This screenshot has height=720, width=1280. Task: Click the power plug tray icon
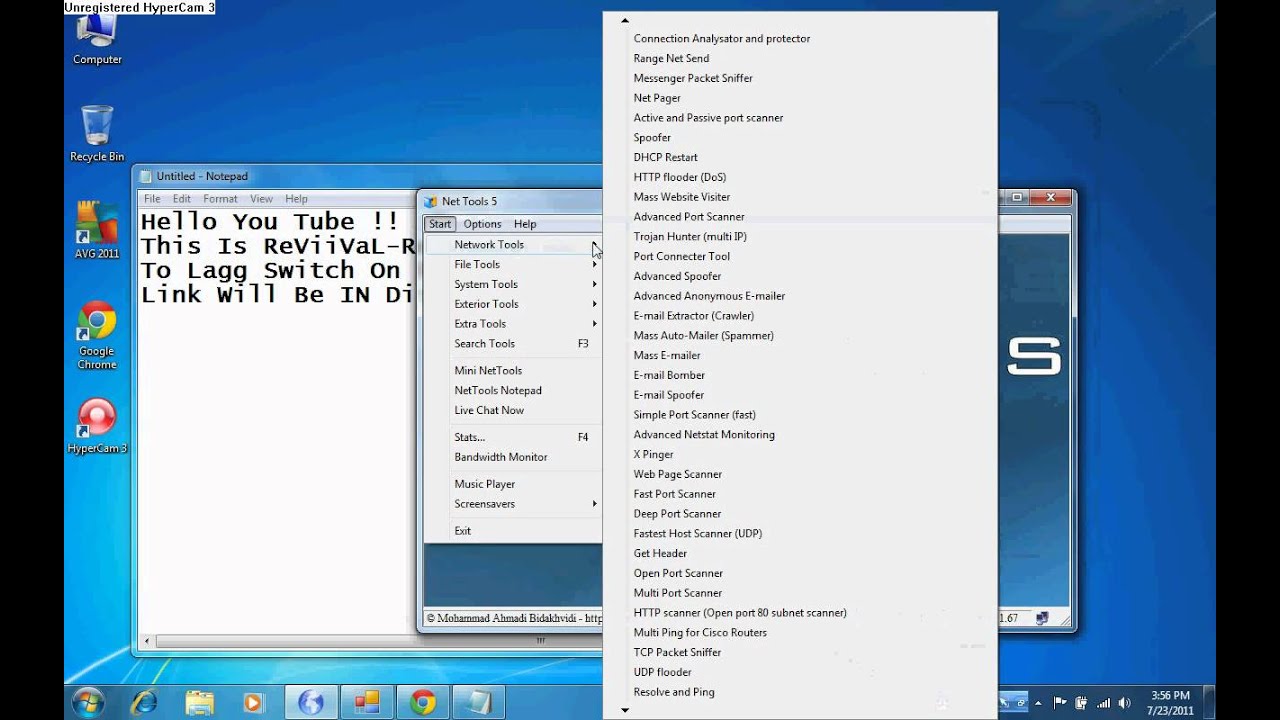(1079, 703)
